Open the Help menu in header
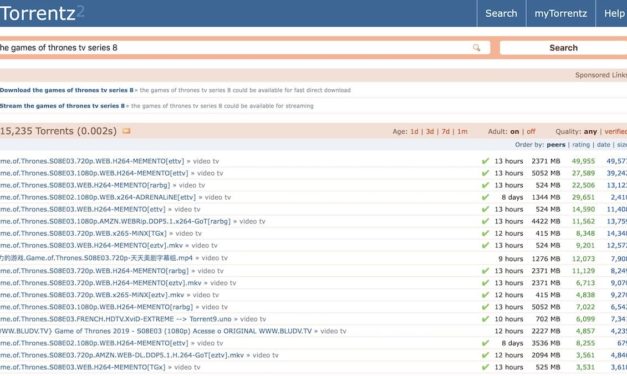This screenshot has width=627, height=376. click(614, 13)
